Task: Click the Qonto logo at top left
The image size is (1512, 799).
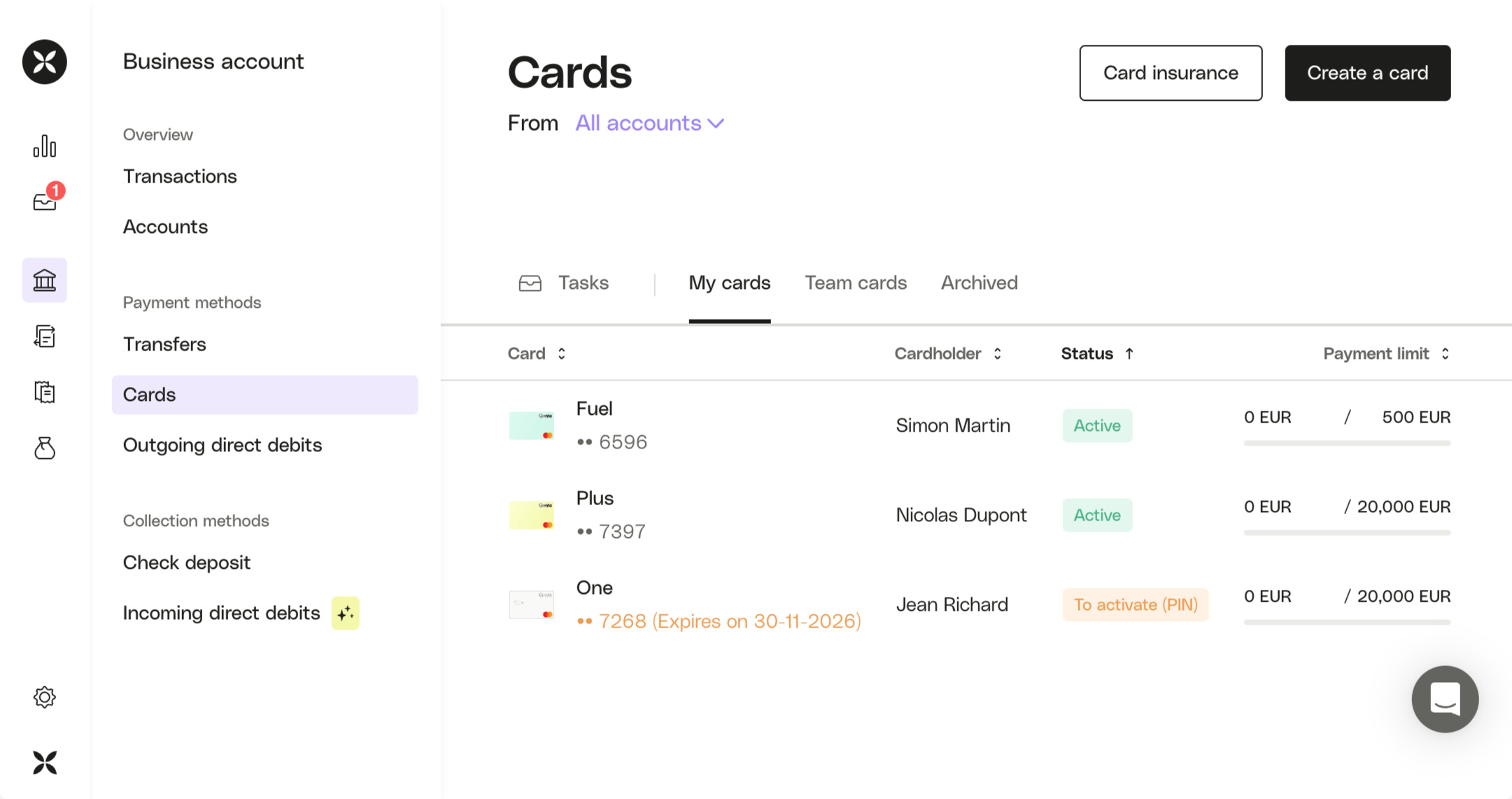Action: pyautogui.click(x=45, y=62)
